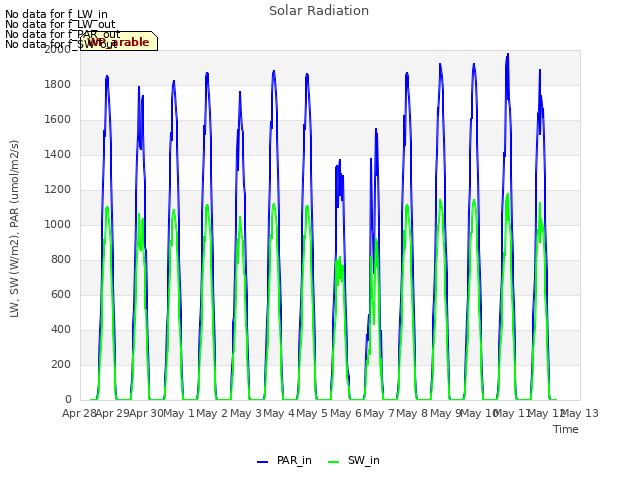Click the 'May 6' x-axis tick label
This screenshot has width=640, height=480.
click(346, 413)
